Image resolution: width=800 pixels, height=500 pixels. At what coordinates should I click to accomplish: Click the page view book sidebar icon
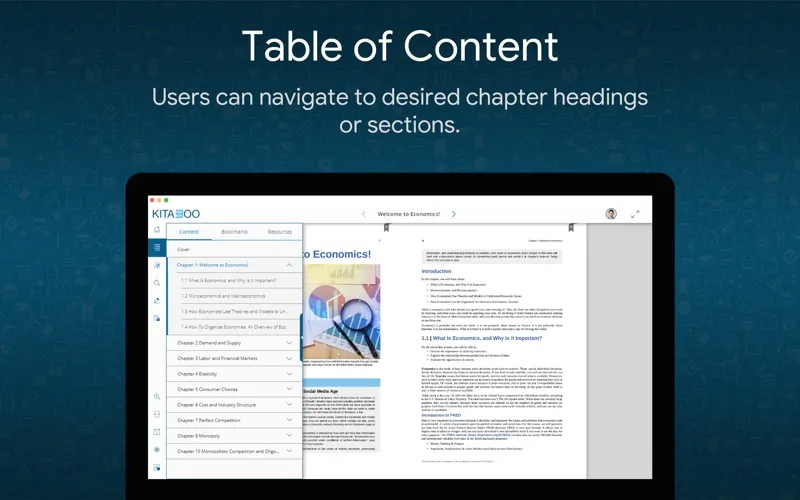coord(157,432)
